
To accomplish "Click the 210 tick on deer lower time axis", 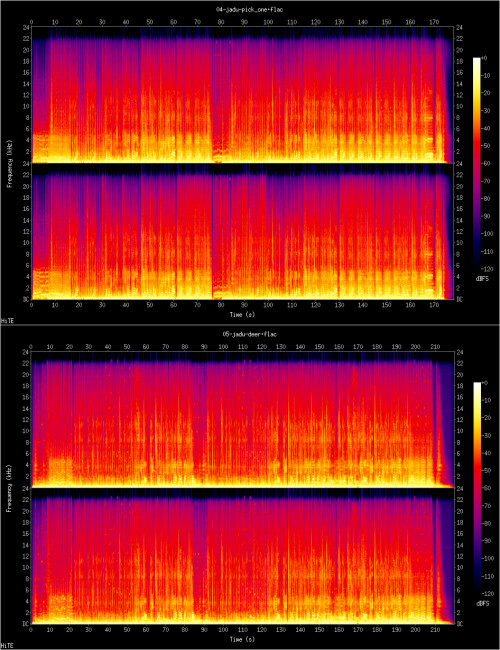I will tap(434, 630).
